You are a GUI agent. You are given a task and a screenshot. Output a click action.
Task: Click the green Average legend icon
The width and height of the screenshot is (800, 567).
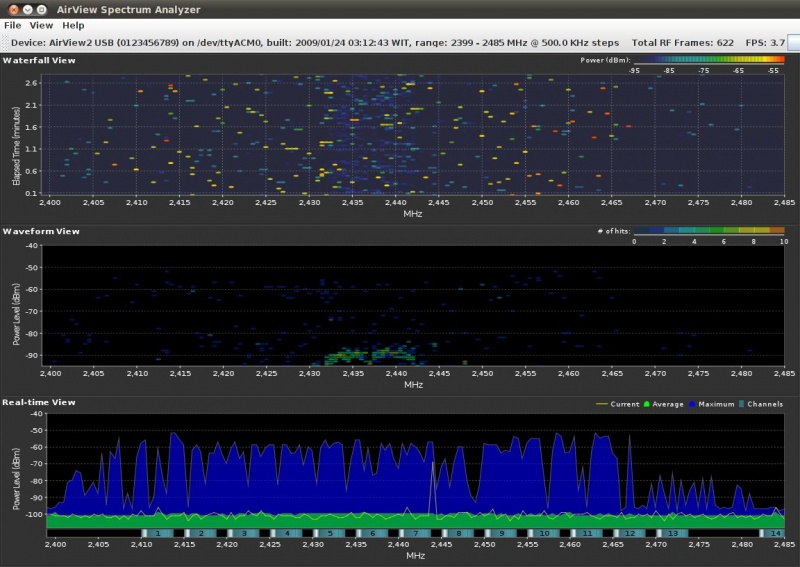point(648,404)
